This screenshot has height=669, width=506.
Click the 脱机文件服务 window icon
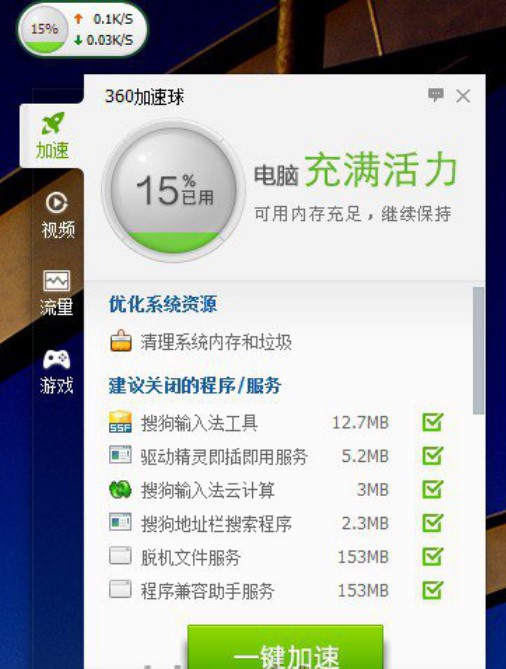tap(120, 556)
